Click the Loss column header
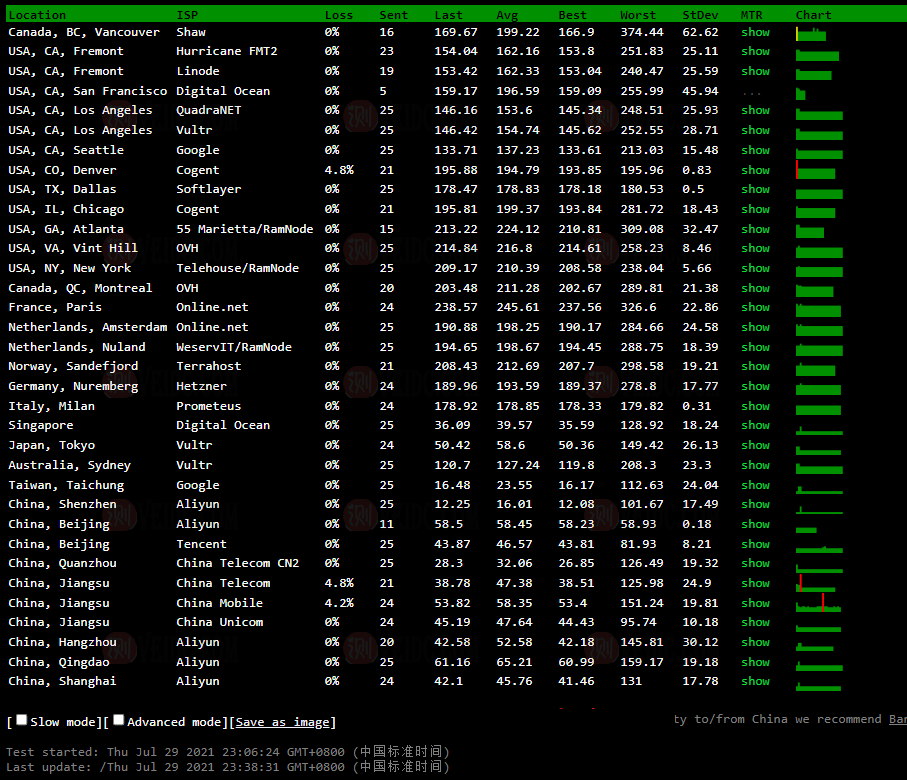The width and height of the screenshot is (907, 780). 338,15
